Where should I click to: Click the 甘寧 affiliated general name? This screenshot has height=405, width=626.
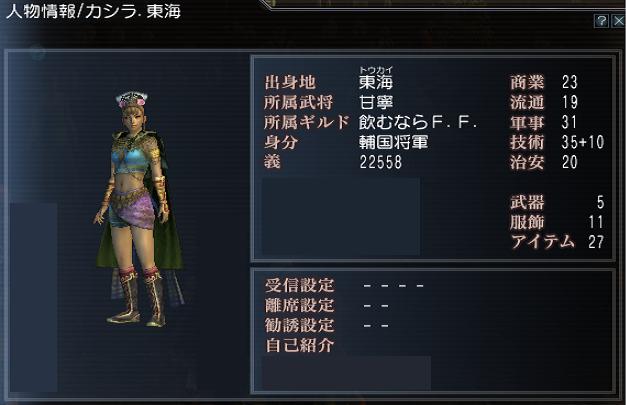click(376, 103)
